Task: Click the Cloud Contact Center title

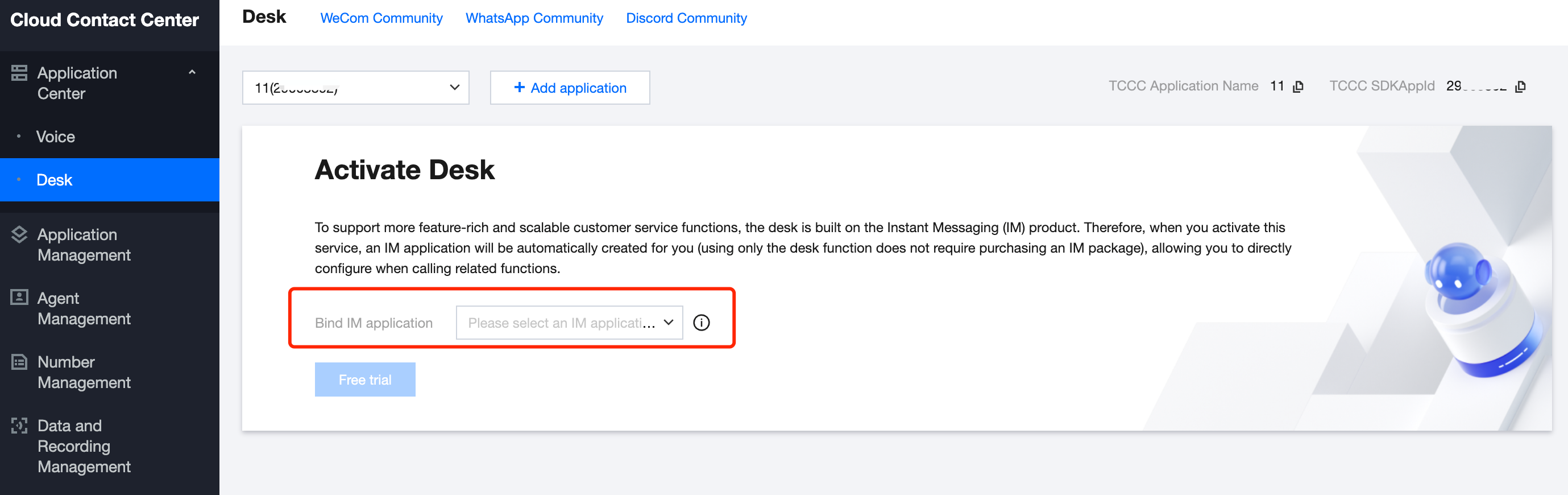Action: 104,20
